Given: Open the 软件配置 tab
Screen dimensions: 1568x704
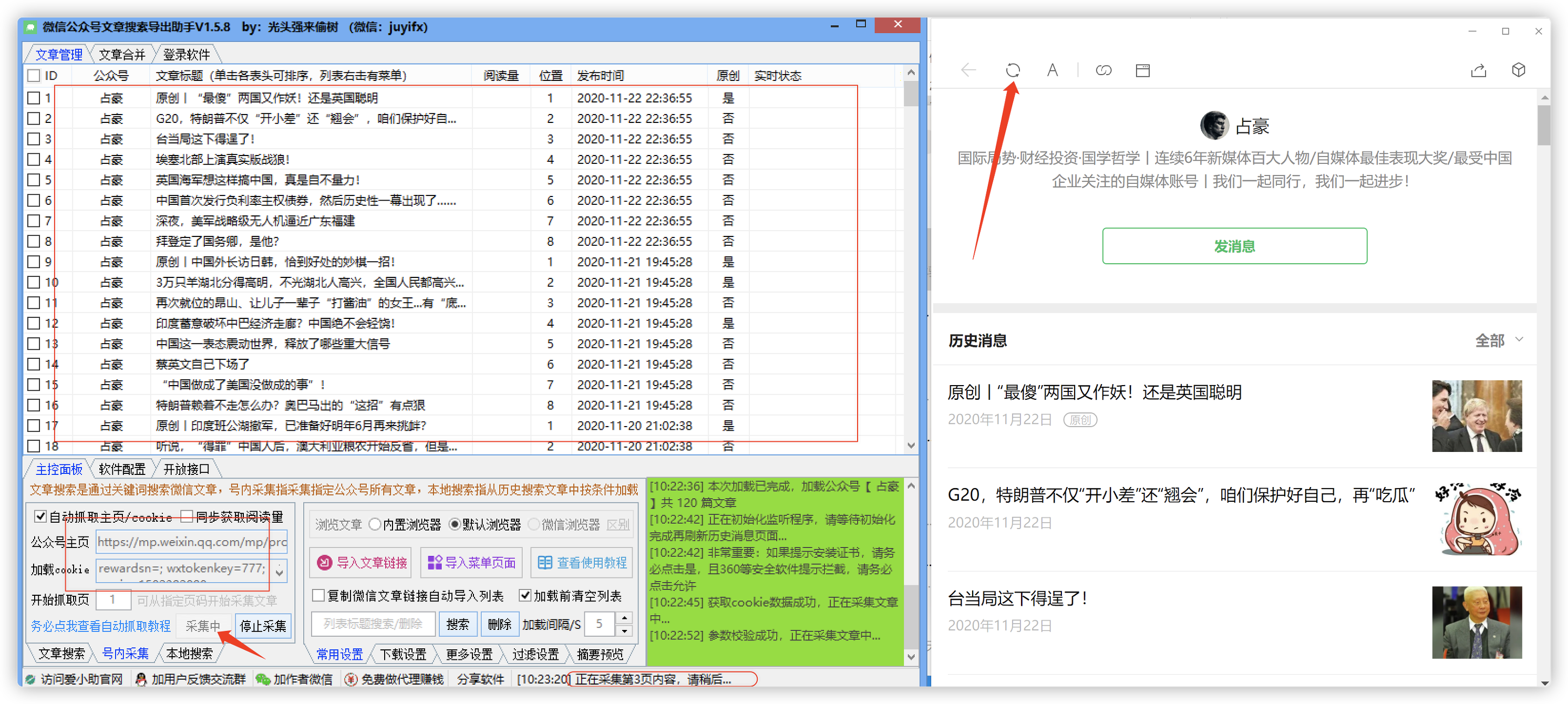Looking at the screenshot, I should 122,469.
